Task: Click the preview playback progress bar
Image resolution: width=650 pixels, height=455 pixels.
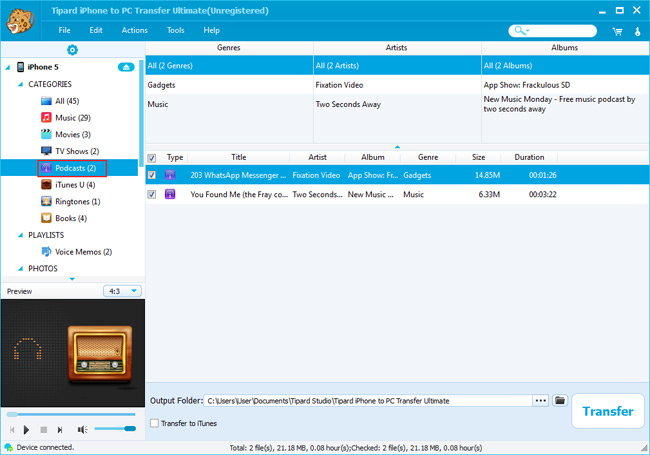Action: coord(71,414)
